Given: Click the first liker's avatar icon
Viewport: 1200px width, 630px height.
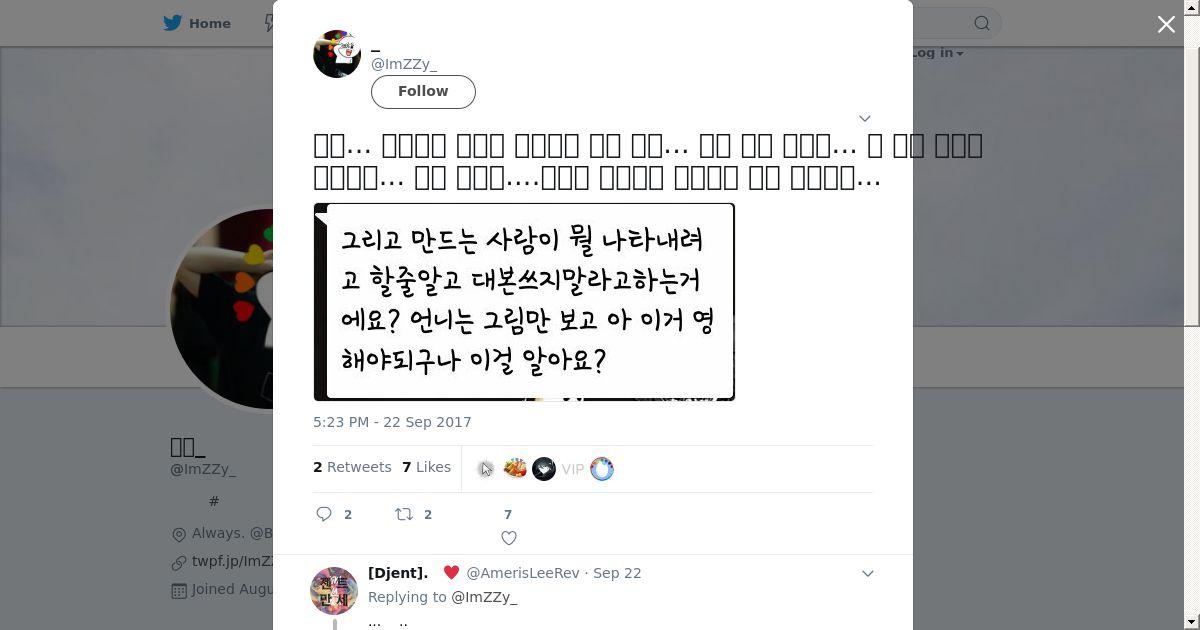Looking at the screenshot, I should coord(486,469).
